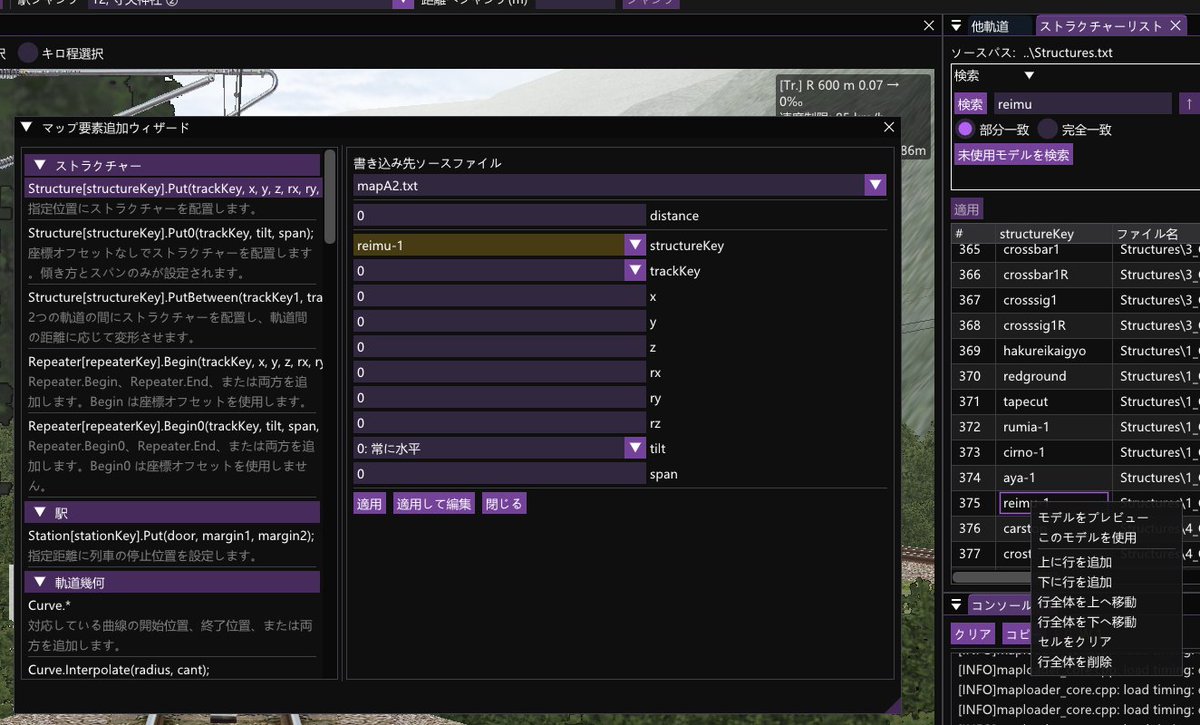Select the cirno-1 cell

1053,452
